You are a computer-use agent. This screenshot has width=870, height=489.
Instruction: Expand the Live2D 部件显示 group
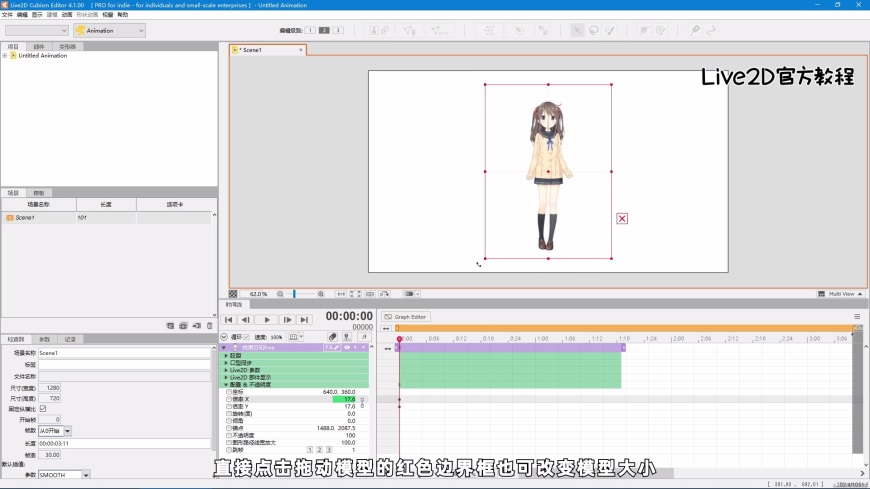coord(226,377)
